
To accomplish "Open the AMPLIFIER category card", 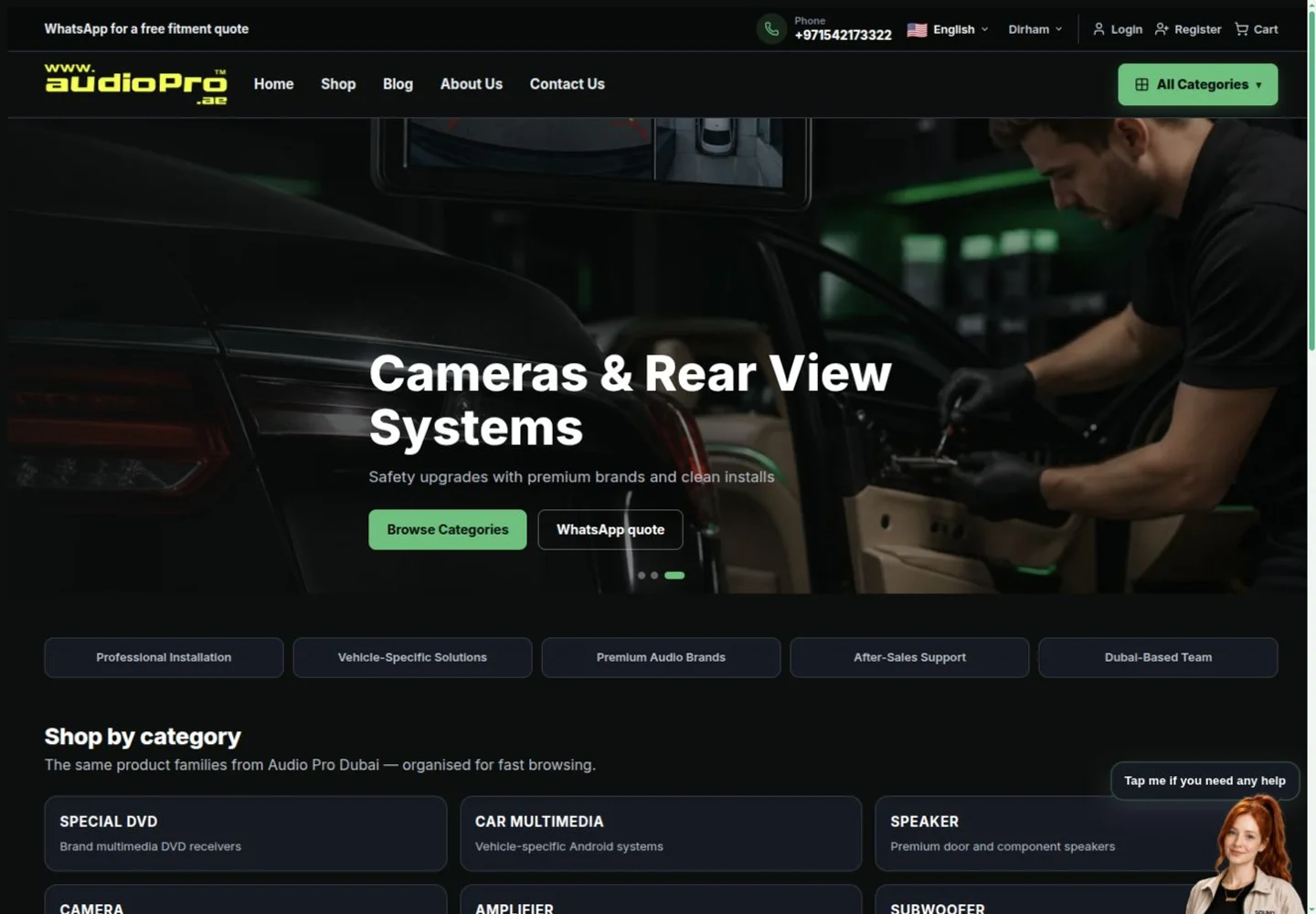I will [661, 899].
